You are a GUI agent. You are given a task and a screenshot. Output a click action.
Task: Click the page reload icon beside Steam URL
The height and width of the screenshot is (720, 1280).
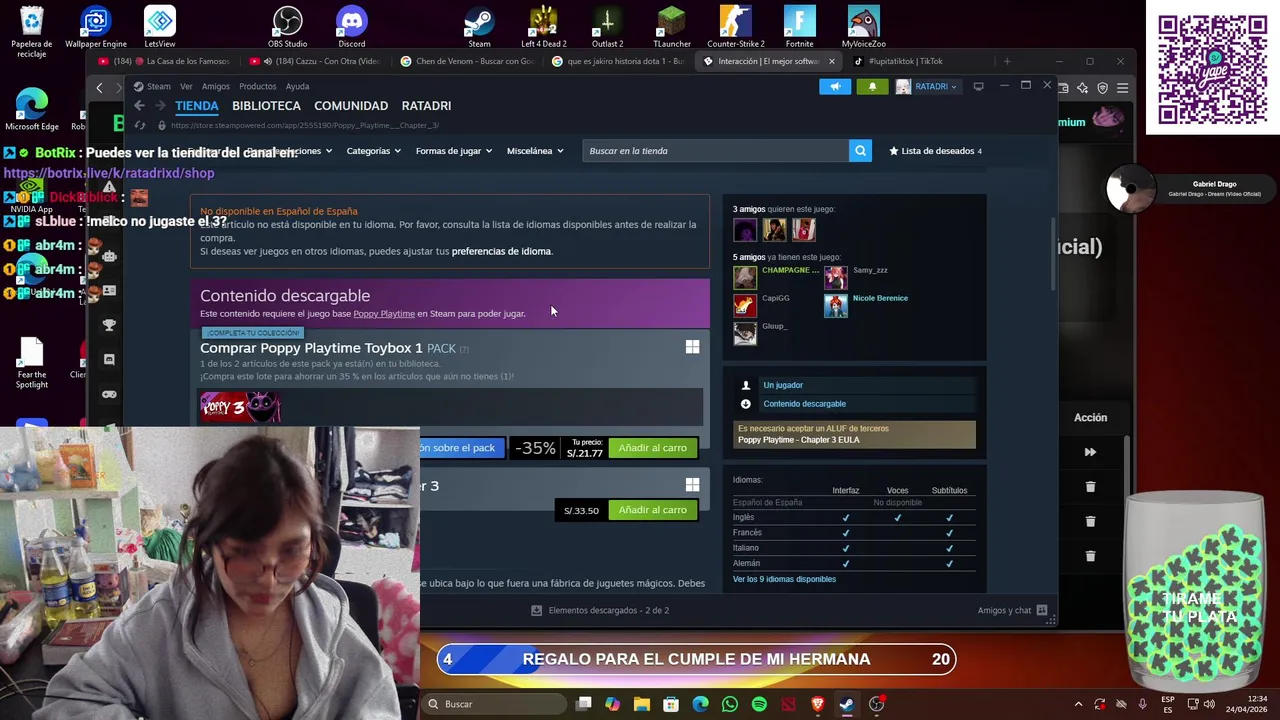pos(139,125)
